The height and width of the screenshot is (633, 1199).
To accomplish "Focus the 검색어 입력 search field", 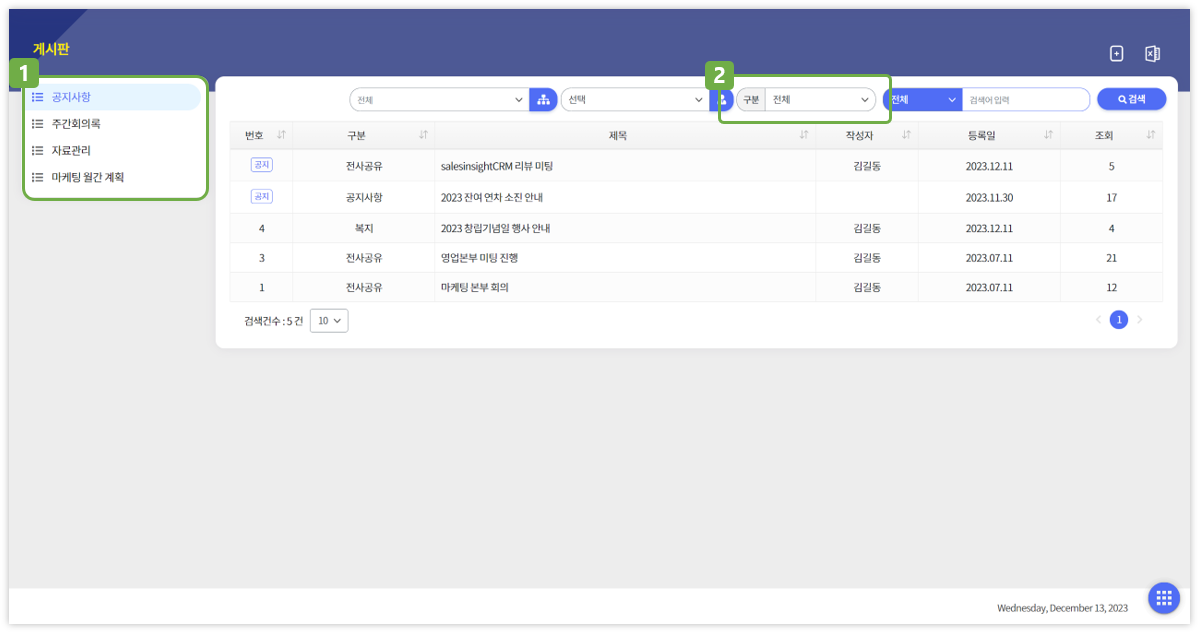I will point(1025,99).
